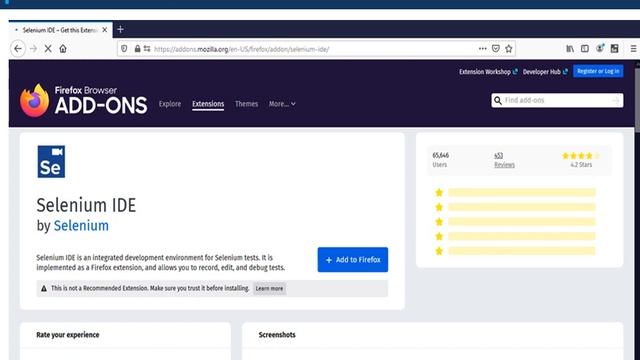Click the extension icon beside account icon

tap(615, 49)
